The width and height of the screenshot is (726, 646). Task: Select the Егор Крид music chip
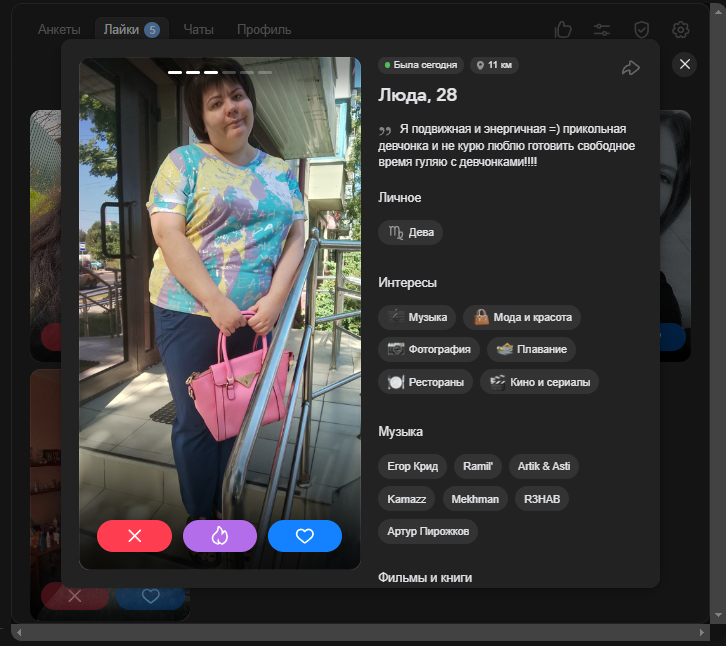click(x=413, y=466)
